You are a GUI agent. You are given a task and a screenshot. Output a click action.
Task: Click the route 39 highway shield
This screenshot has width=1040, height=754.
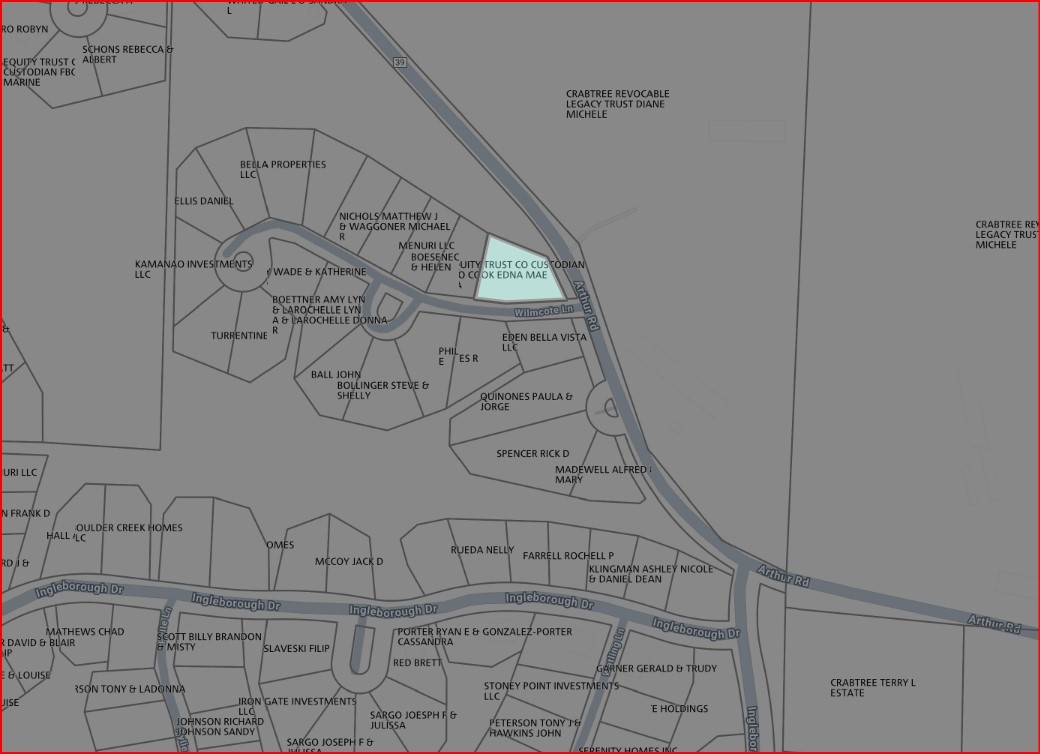(399, 62)
